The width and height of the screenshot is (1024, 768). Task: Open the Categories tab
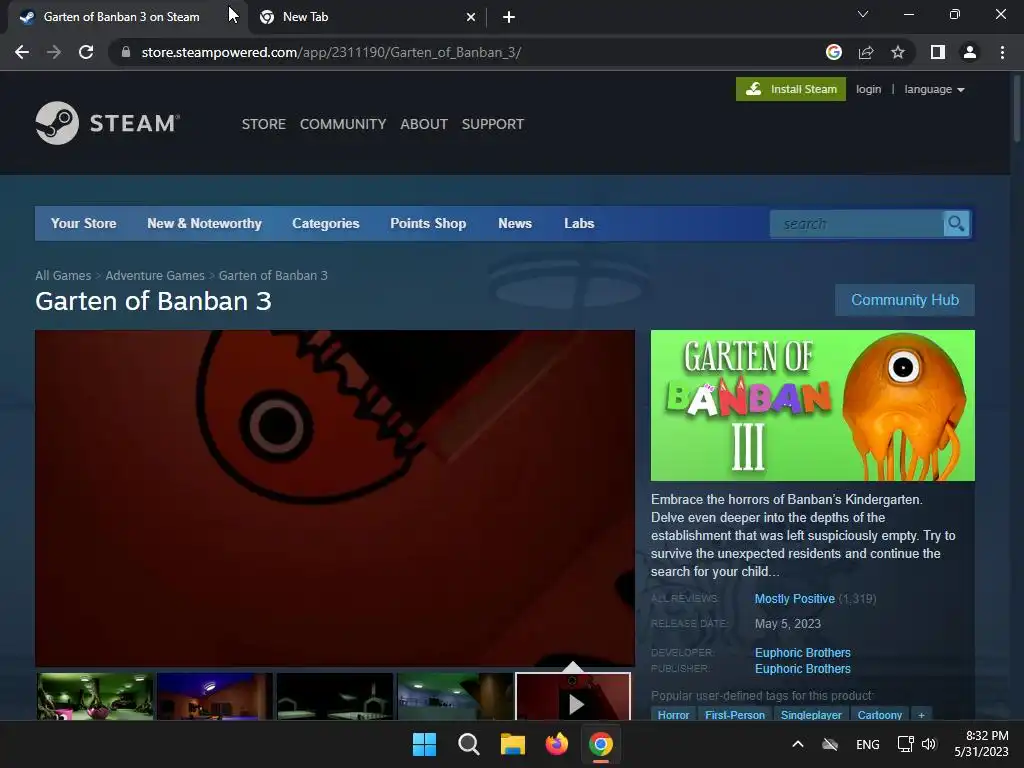(326, 223)
